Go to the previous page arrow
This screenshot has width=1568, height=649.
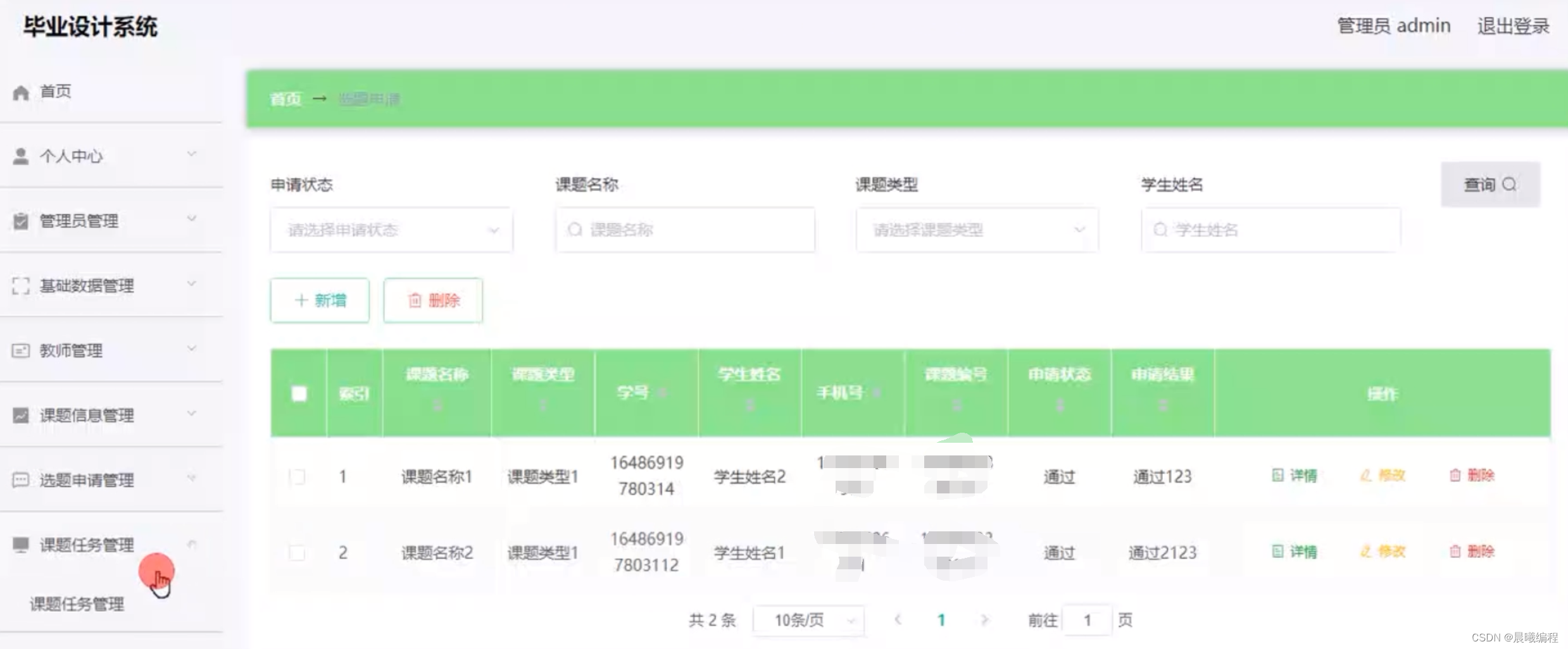(898, 620)
